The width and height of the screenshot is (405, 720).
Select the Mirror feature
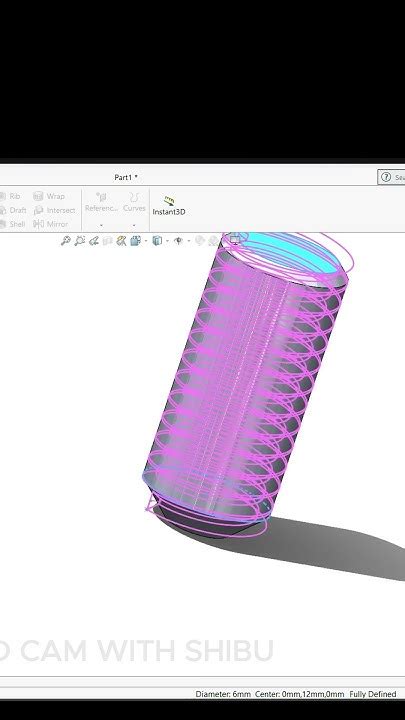click(51, 224)
